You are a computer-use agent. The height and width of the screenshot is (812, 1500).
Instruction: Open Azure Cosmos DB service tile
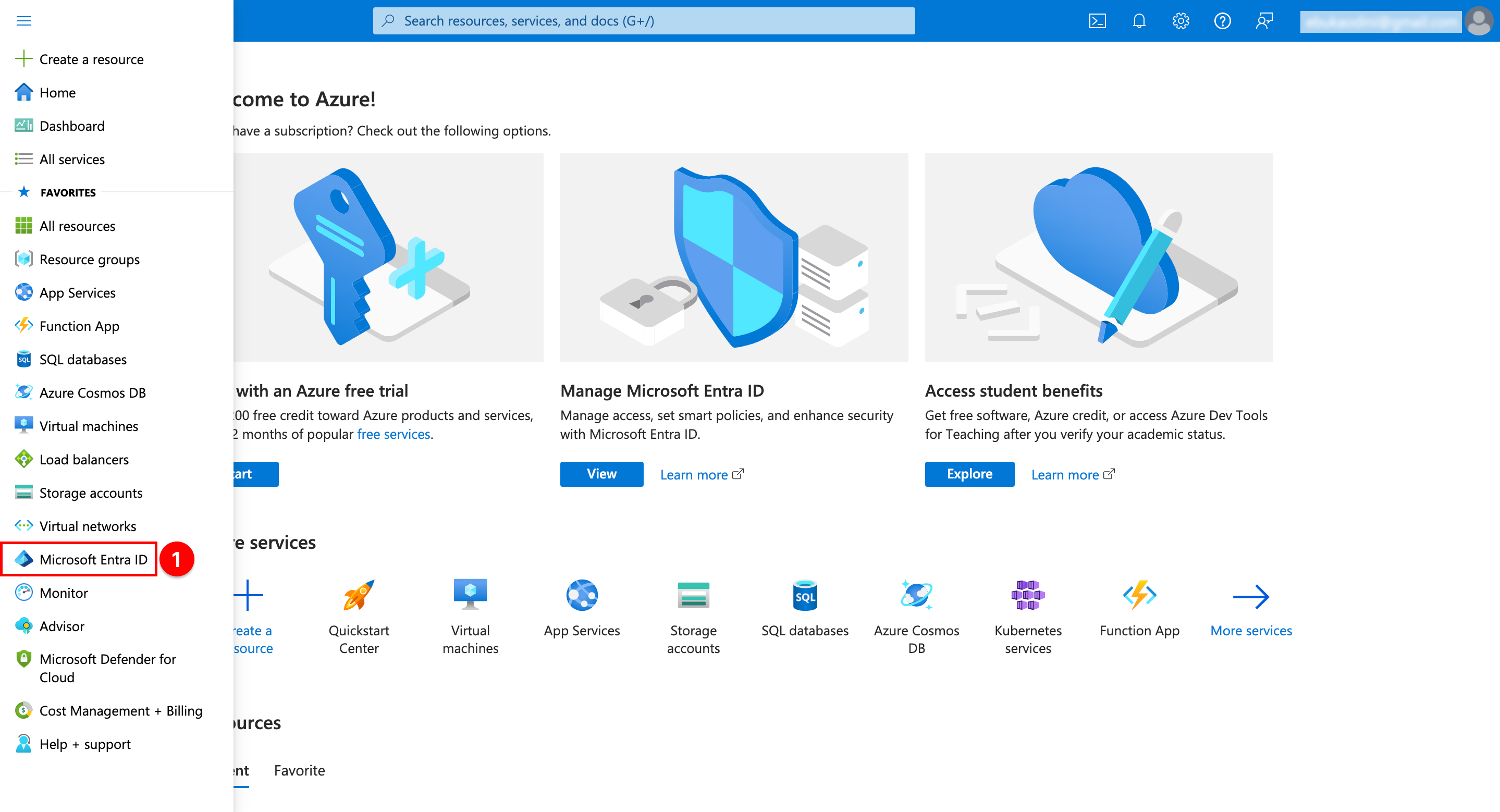tap(916, 596)
